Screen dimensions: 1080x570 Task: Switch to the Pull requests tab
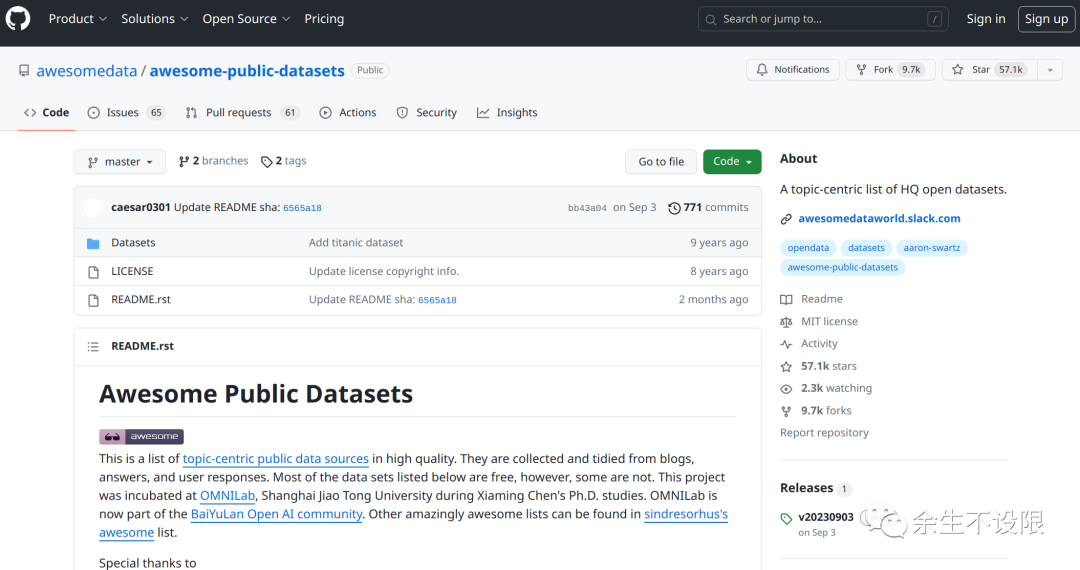pyautogui.click(x=242, y=112)
